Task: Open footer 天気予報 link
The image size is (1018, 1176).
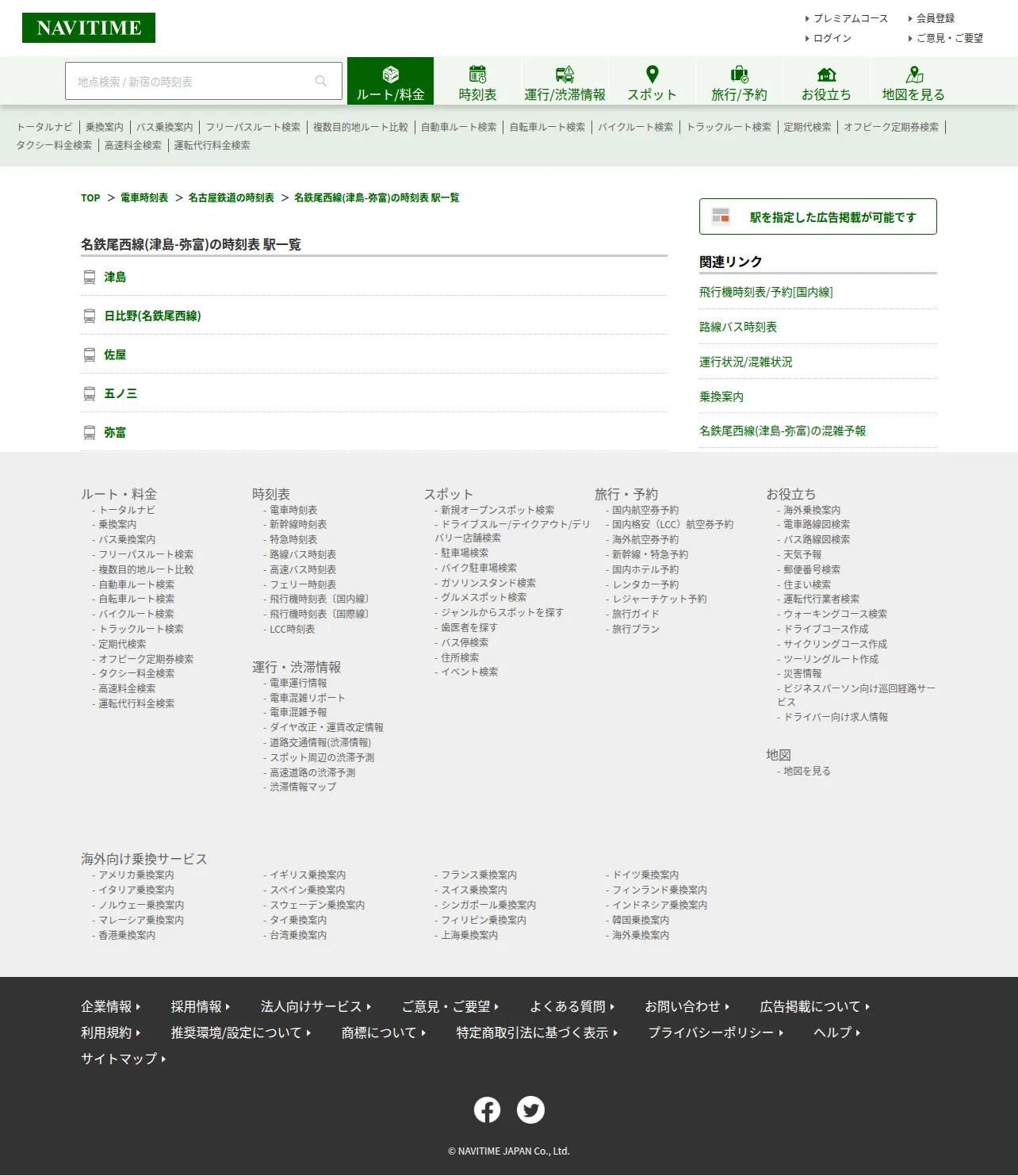Action: [x=802, y=554]
